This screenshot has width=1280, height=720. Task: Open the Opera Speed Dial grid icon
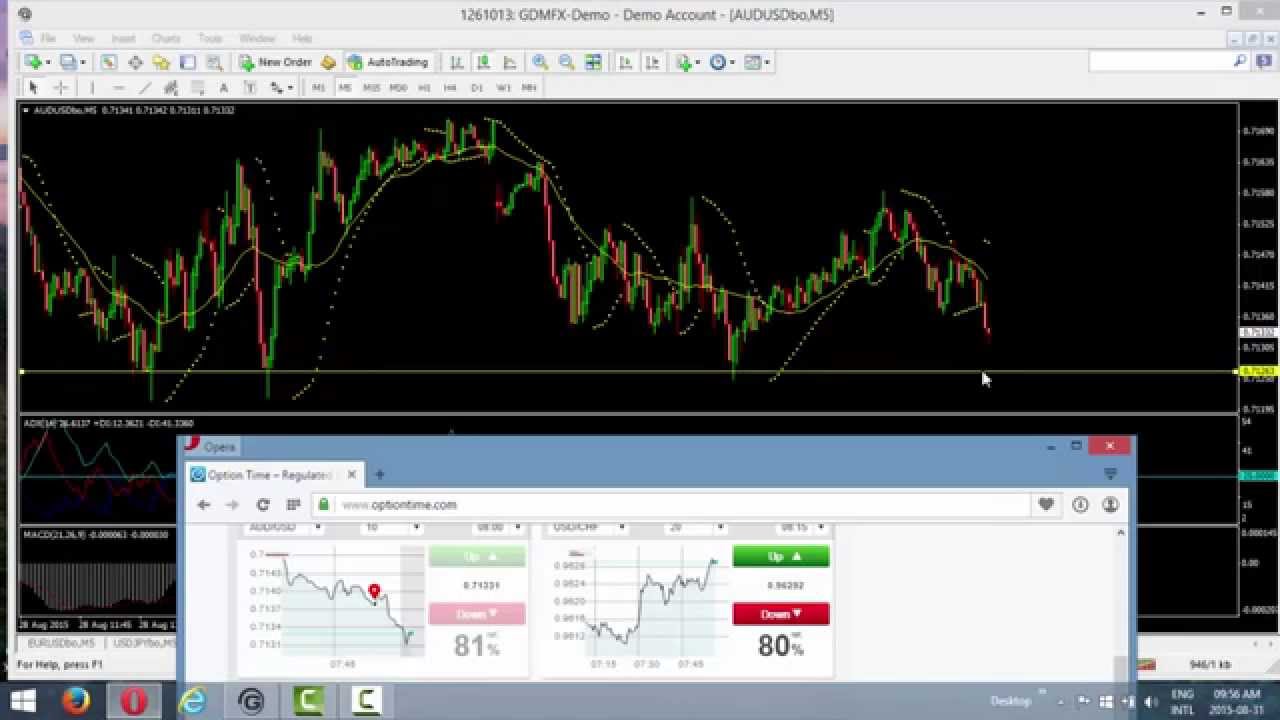pyautogui.click(x=293, y=505)
